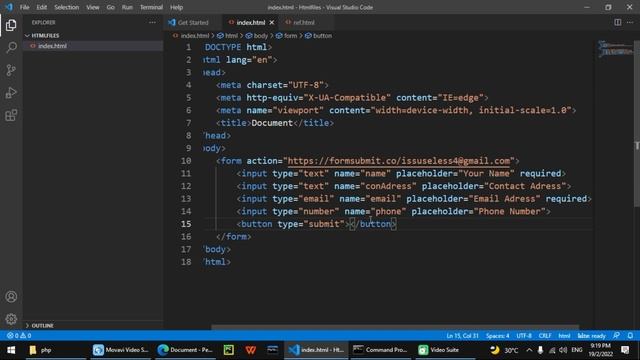Open the Source Control view
Image resolution: width=640 pixels, height=360 pixels.
coord(11,70)
